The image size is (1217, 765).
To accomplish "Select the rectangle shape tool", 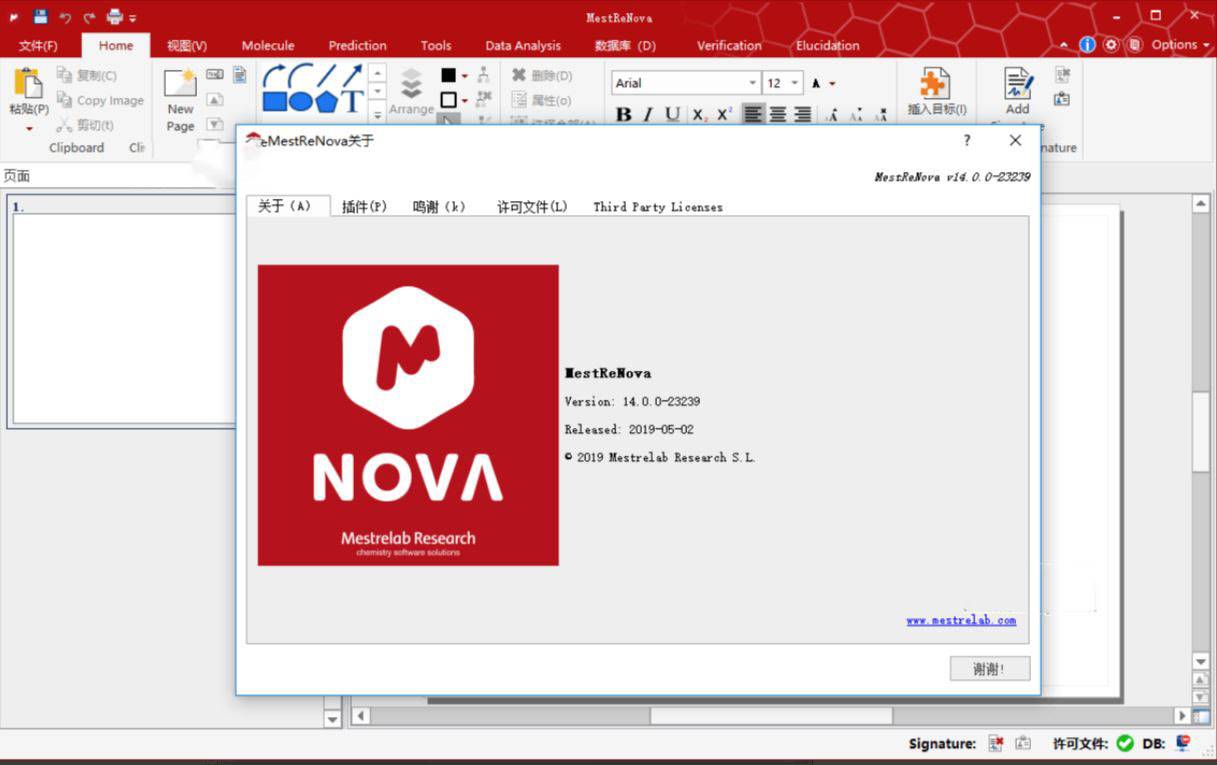I will [x=275, y=101].
